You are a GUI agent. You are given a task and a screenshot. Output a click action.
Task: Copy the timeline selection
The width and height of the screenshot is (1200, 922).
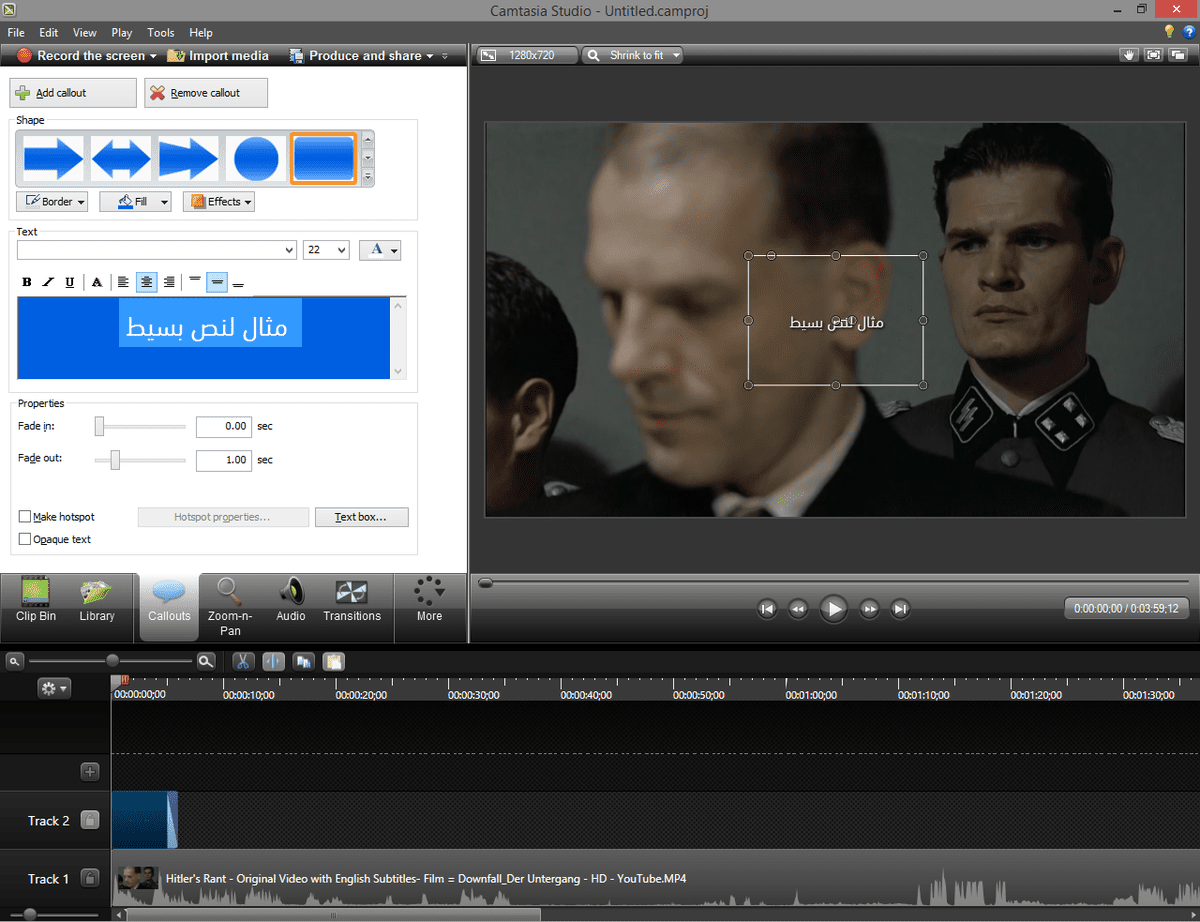click(304, 661)
